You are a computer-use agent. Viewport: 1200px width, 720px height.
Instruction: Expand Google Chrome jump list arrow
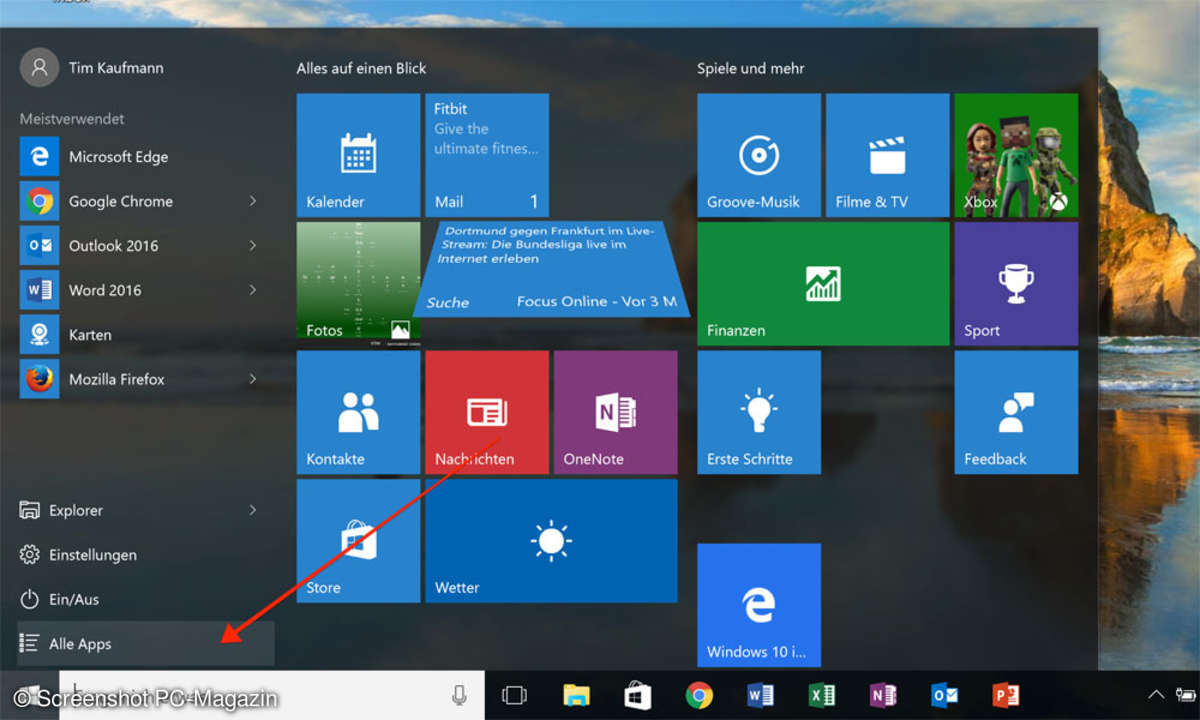pos(253,201)
